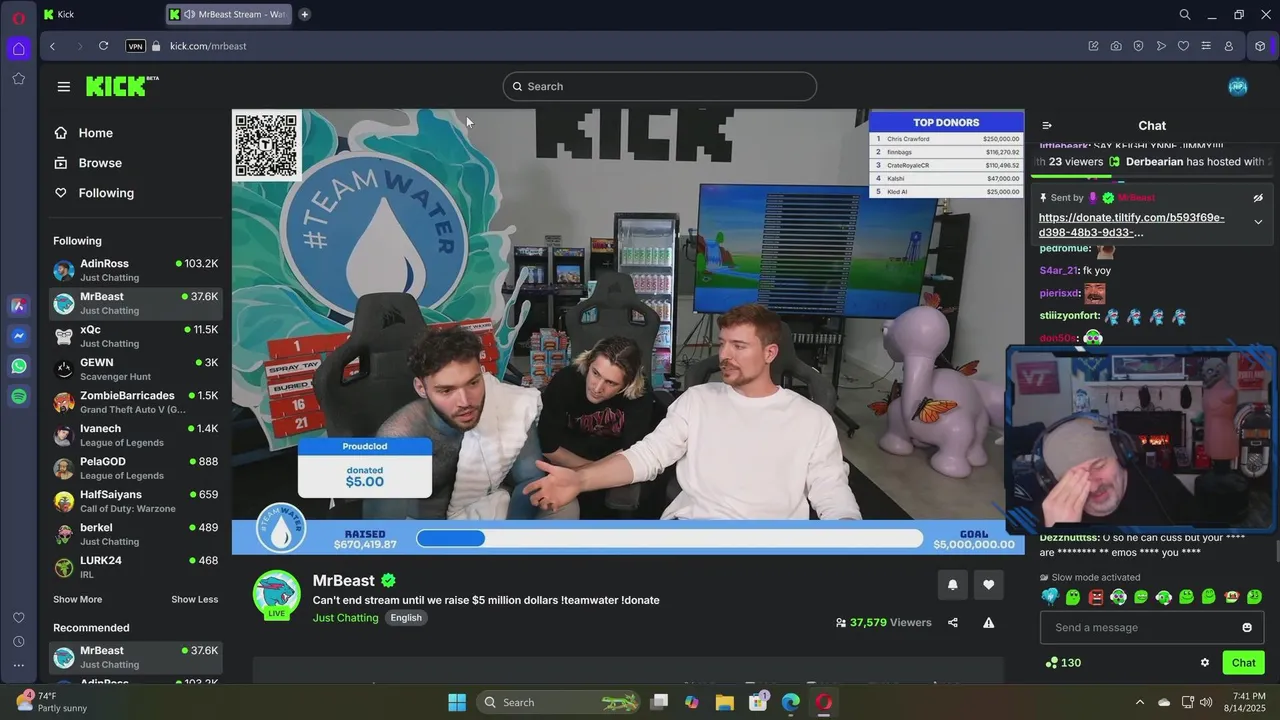Open the 130 channel points balance
1280x720 pixels.
tap(1063, 663)
